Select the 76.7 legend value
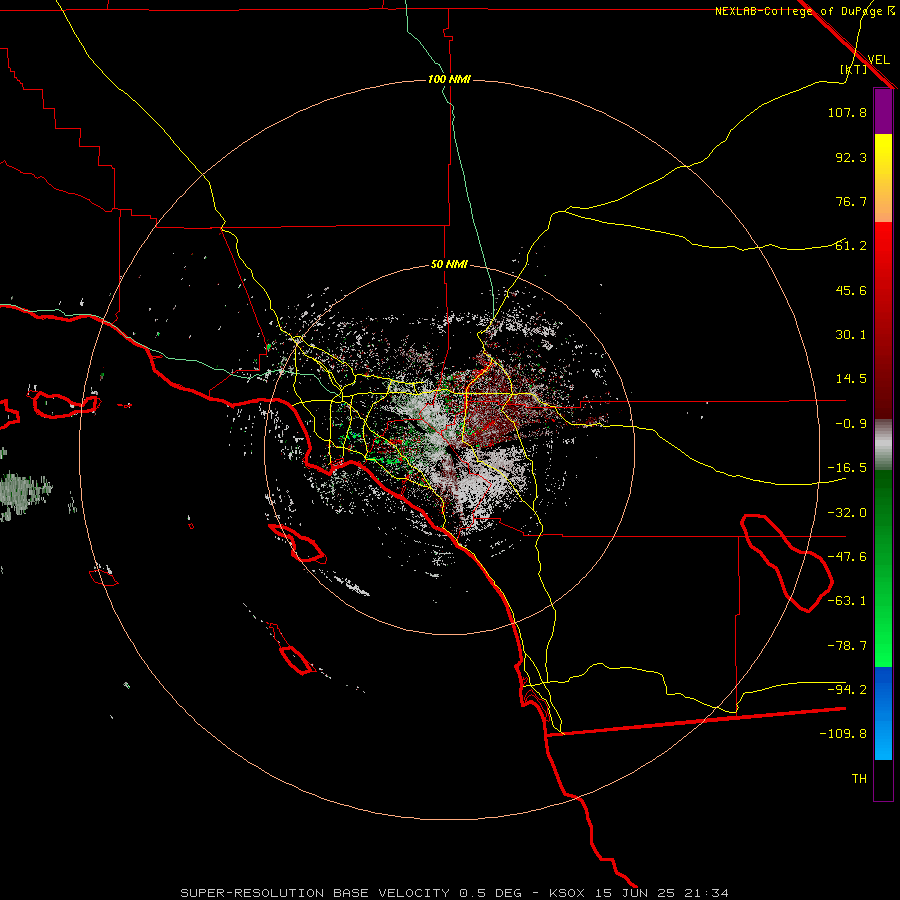Viewport: 900px width, 900px height. (851, 201)
